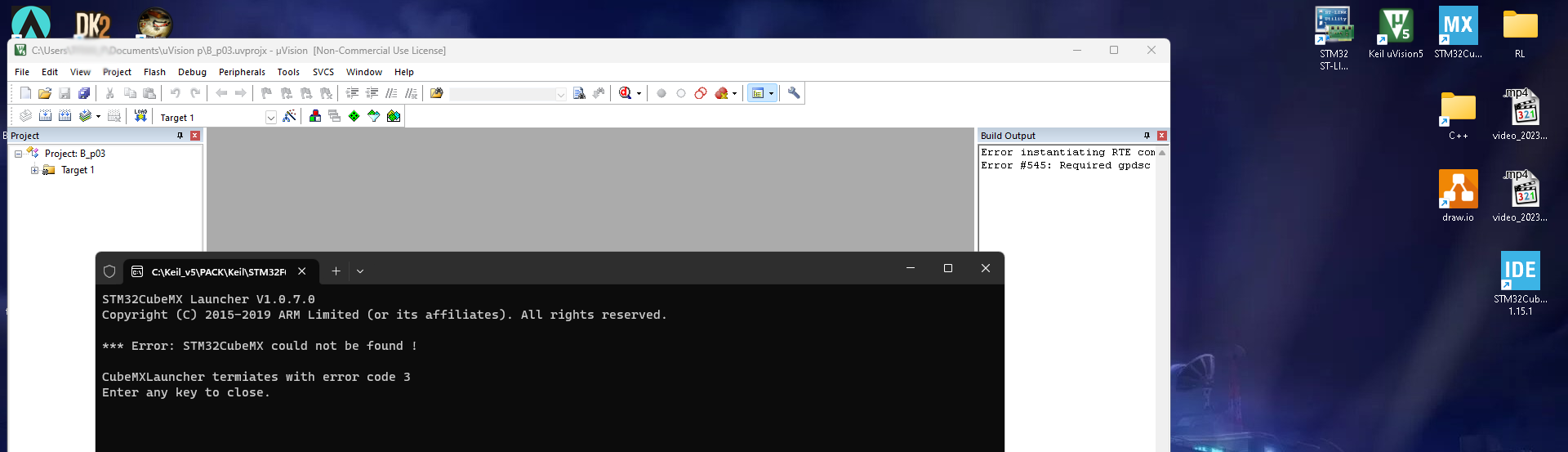Download to flash with LOAD icon
This screenshot has width=1568, height=452.
(x=140, y=116)
